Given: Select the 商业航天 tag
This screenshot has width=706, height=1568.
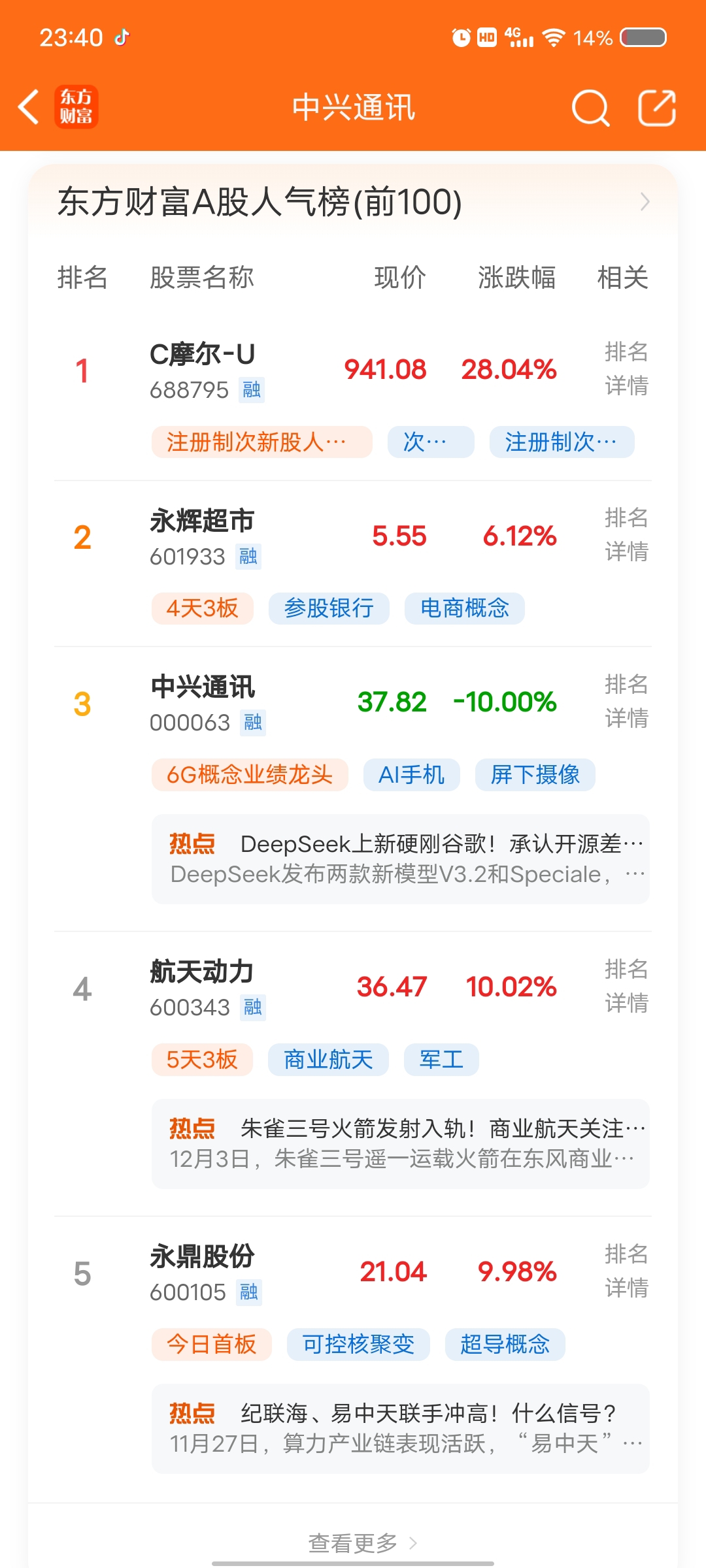Looking at the screenshot, I should coord(328,1060).
